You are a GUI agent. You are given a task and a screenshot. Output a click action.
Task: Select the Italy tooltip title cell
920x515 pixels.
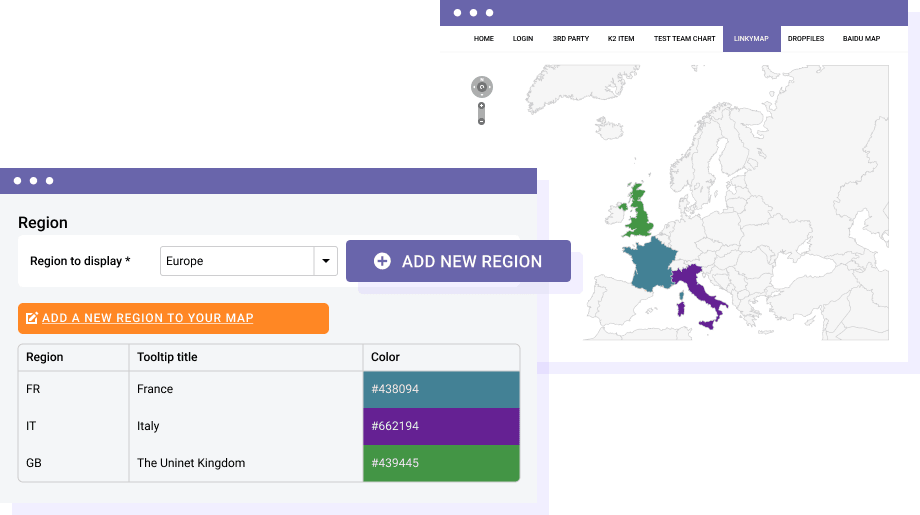click(245, 426)
